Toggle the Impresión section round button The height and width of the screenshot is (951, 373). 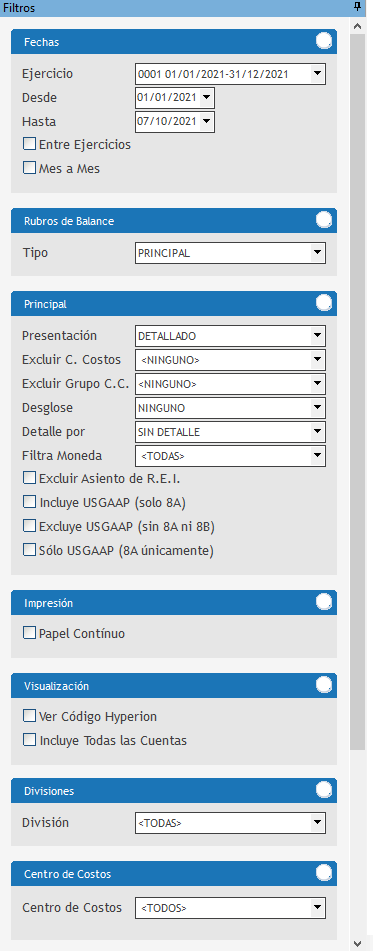pyautogui.click(x=324, y=602)
